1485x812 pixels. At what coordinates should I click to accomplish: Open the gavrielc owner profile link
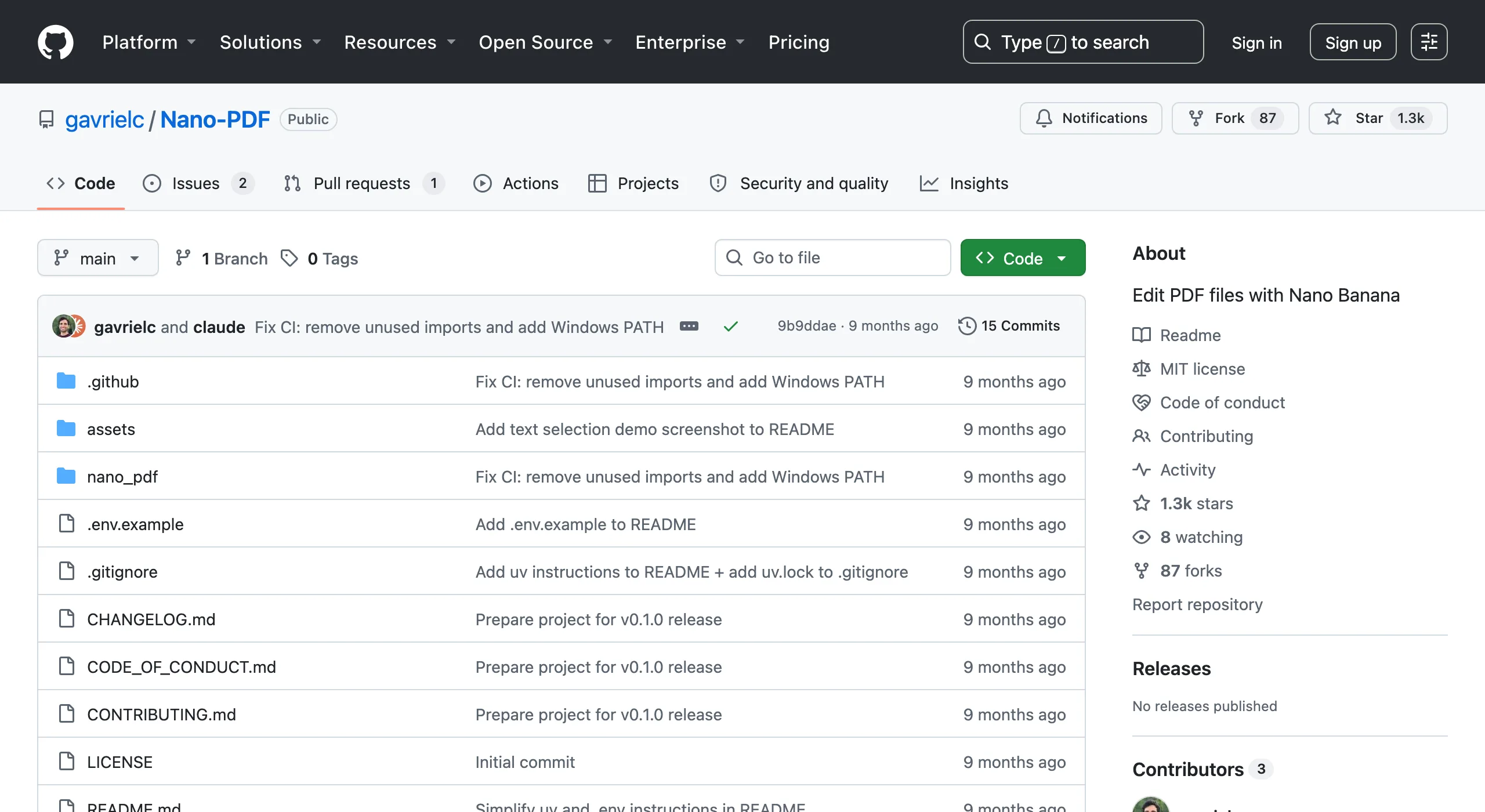(104, 119)
